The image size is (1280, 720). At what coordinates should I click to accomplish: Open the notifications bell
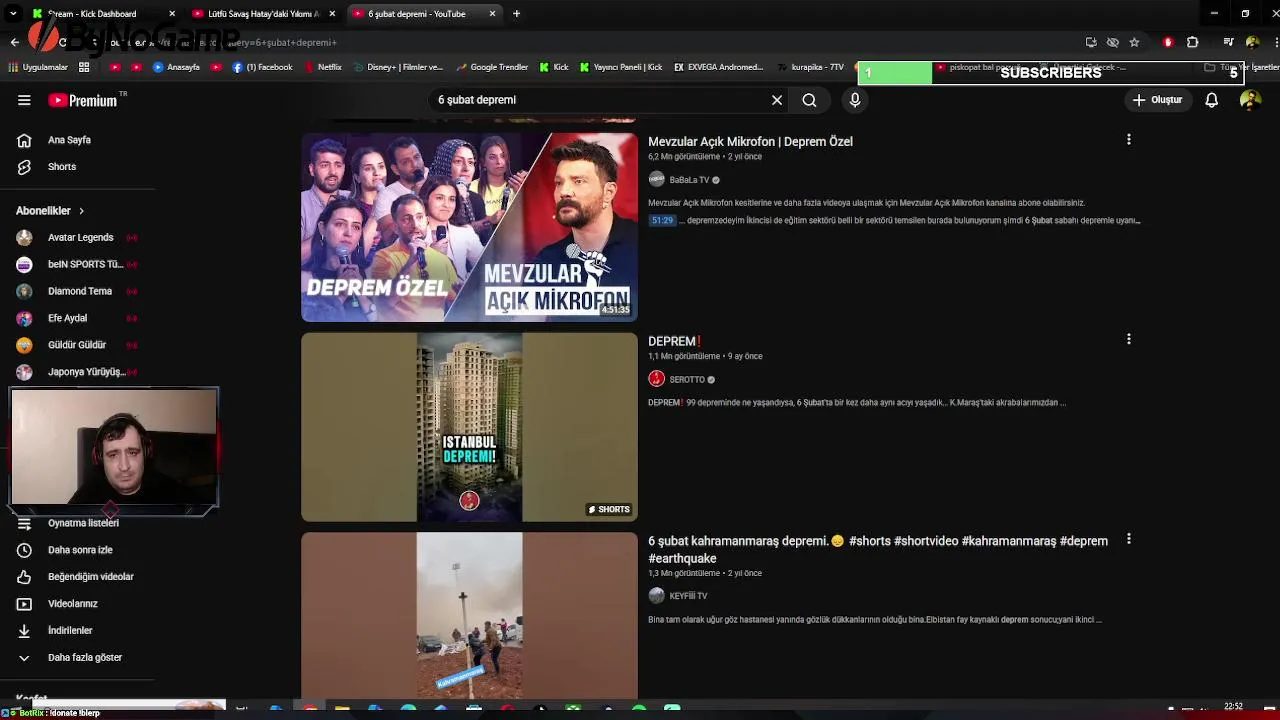point(1211,100)
